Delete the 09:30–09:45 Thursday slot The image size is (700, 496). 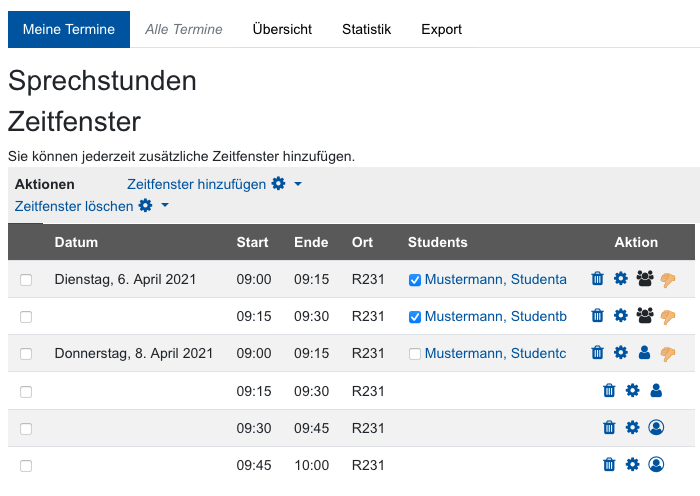point(609,428)
